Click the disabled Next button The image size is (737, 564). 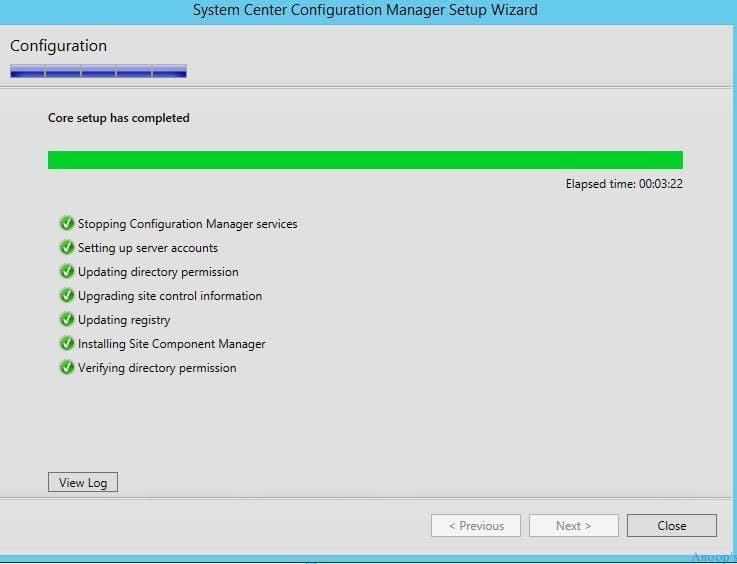click(x=573, y=525)
